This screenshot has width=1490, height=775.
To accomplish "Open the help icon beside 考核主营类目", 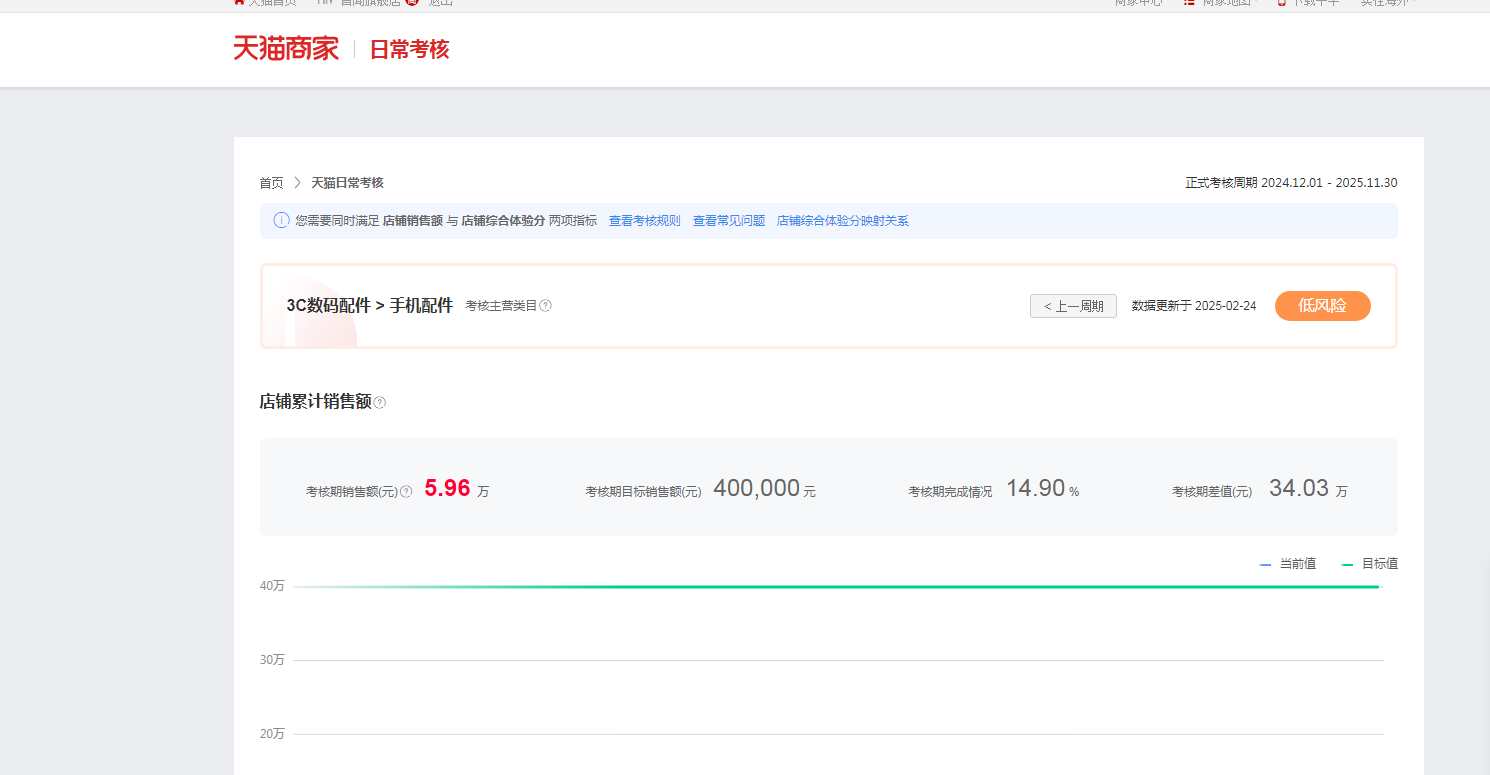I will 545,306.
